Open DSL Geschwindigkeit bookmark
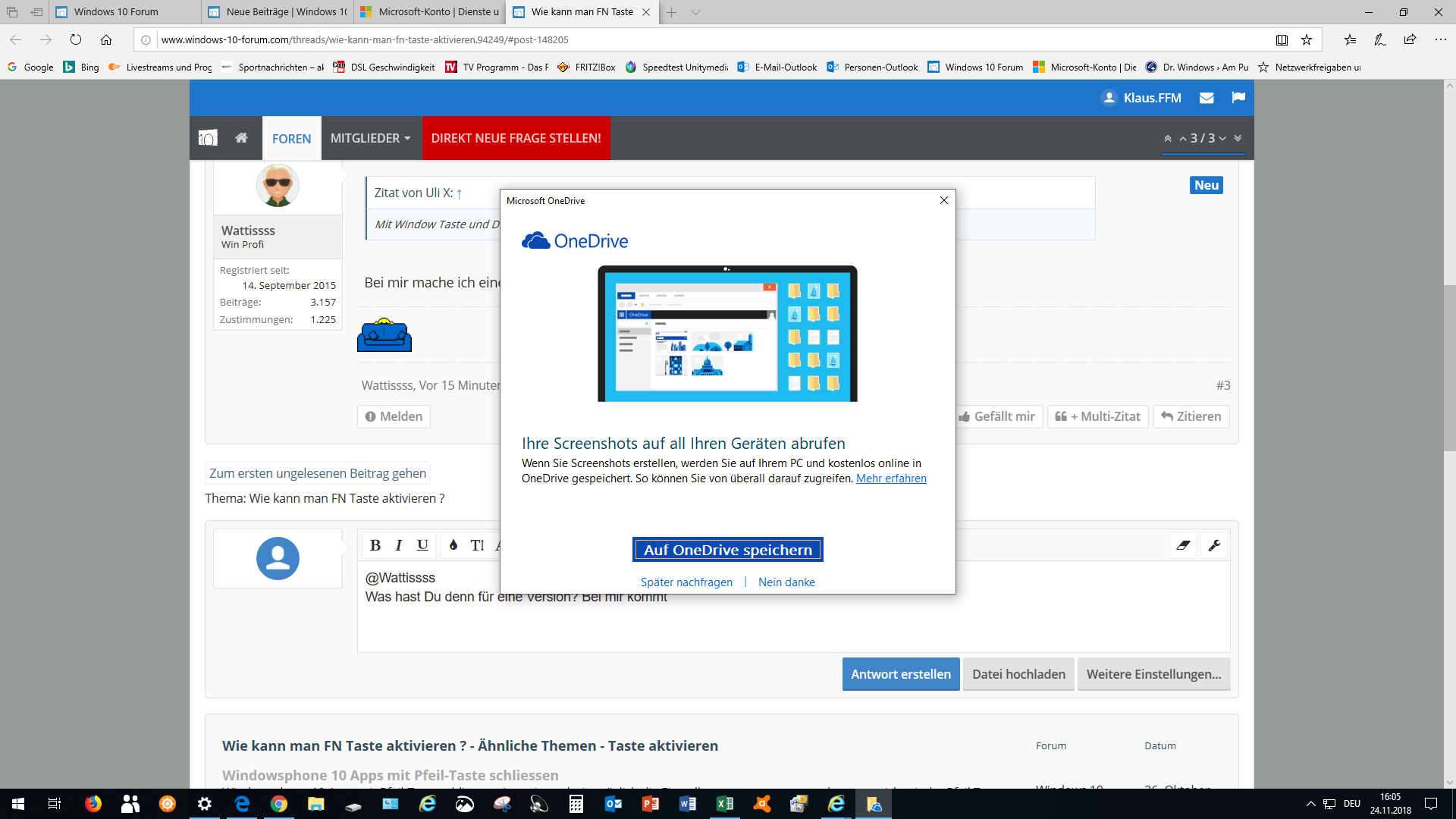This screenshot has width=1456, height=819. 384,67
